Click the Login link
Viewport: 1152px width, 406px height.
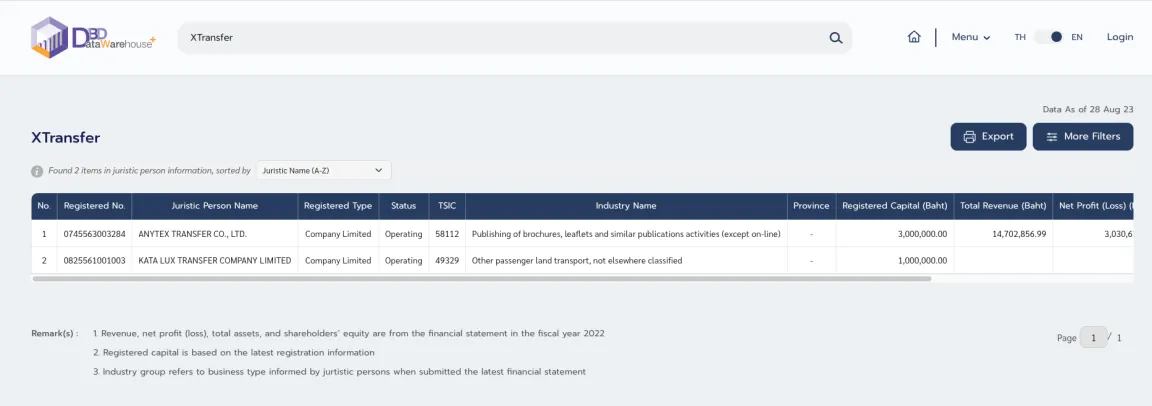point(1120,37)
